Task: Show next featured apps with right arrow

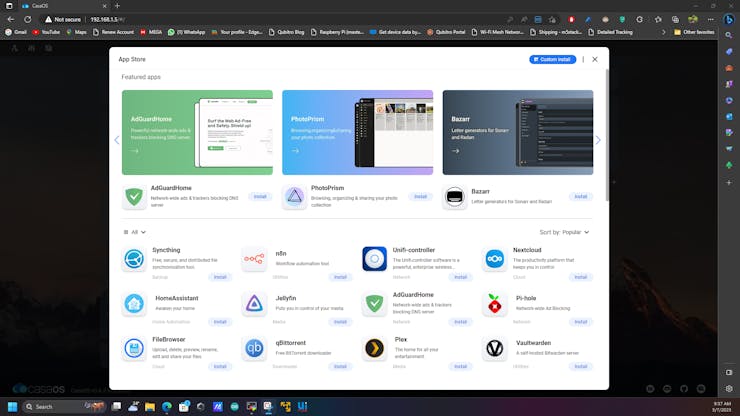Action: click(598, 140)
